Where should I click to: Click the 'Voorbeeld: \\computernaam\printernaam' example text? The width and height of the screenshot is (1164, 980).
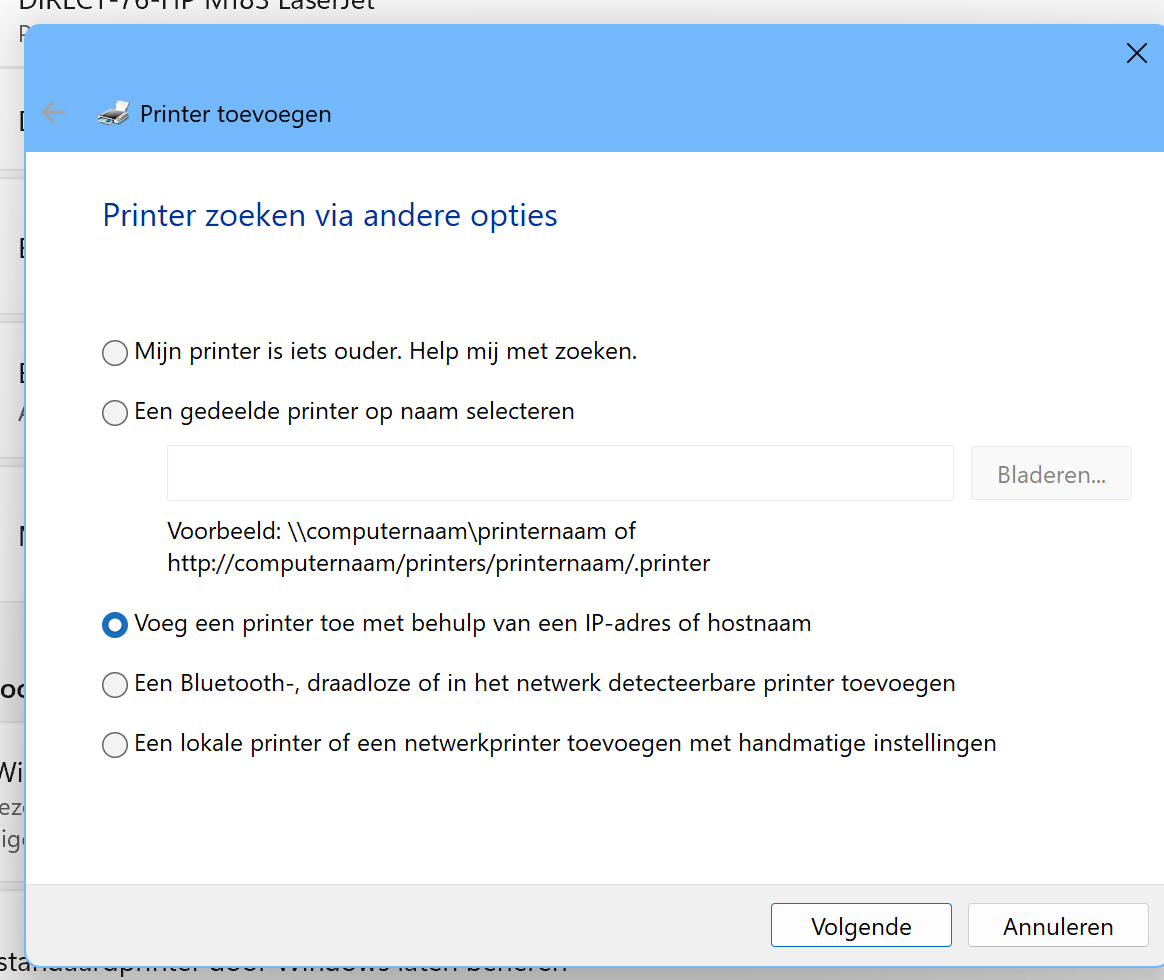click(x=401, y=530)
